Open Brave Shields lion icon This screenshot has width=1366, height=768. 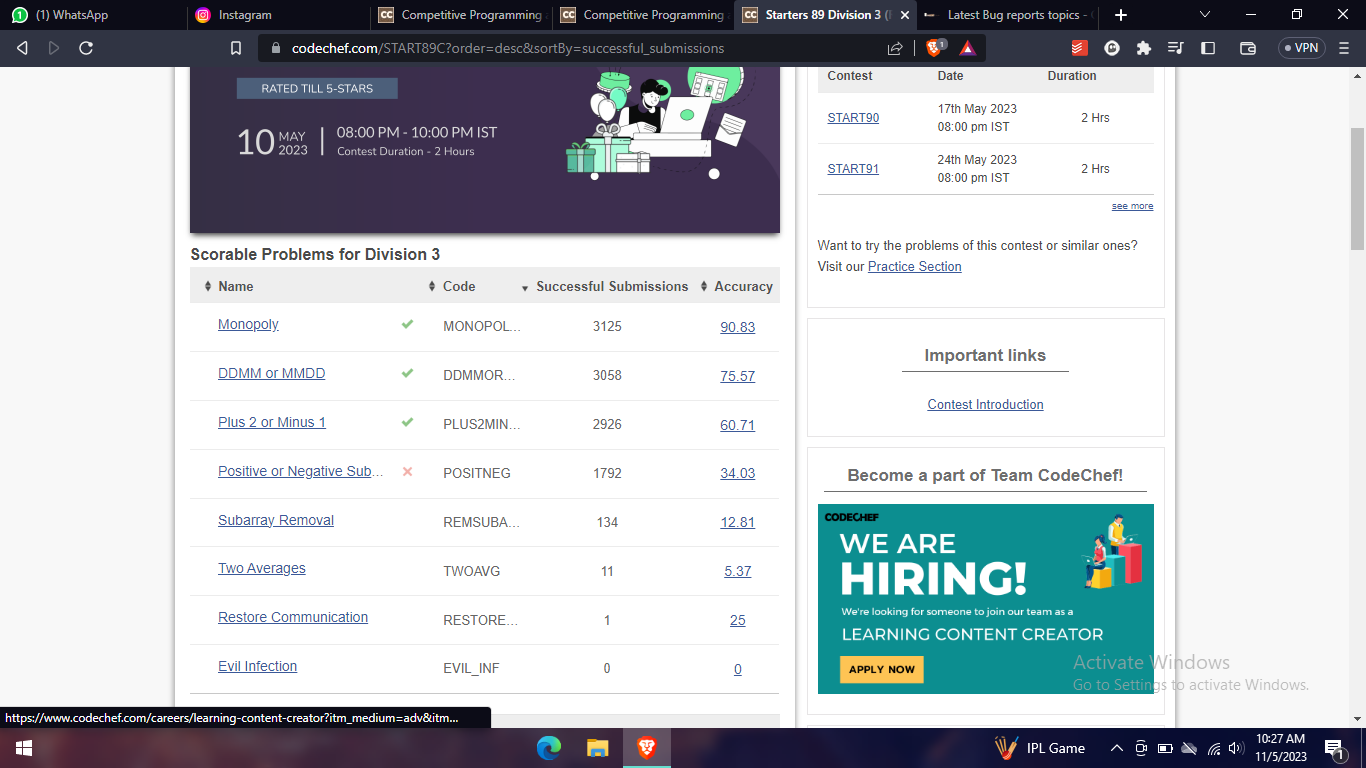tap(935, 48)
